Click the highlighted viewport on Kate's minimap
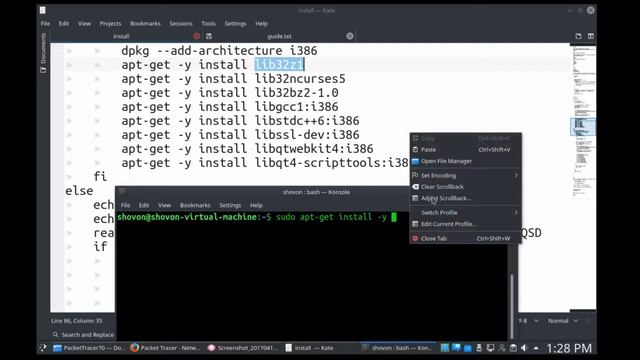640x360 pixels. [582, 127]
